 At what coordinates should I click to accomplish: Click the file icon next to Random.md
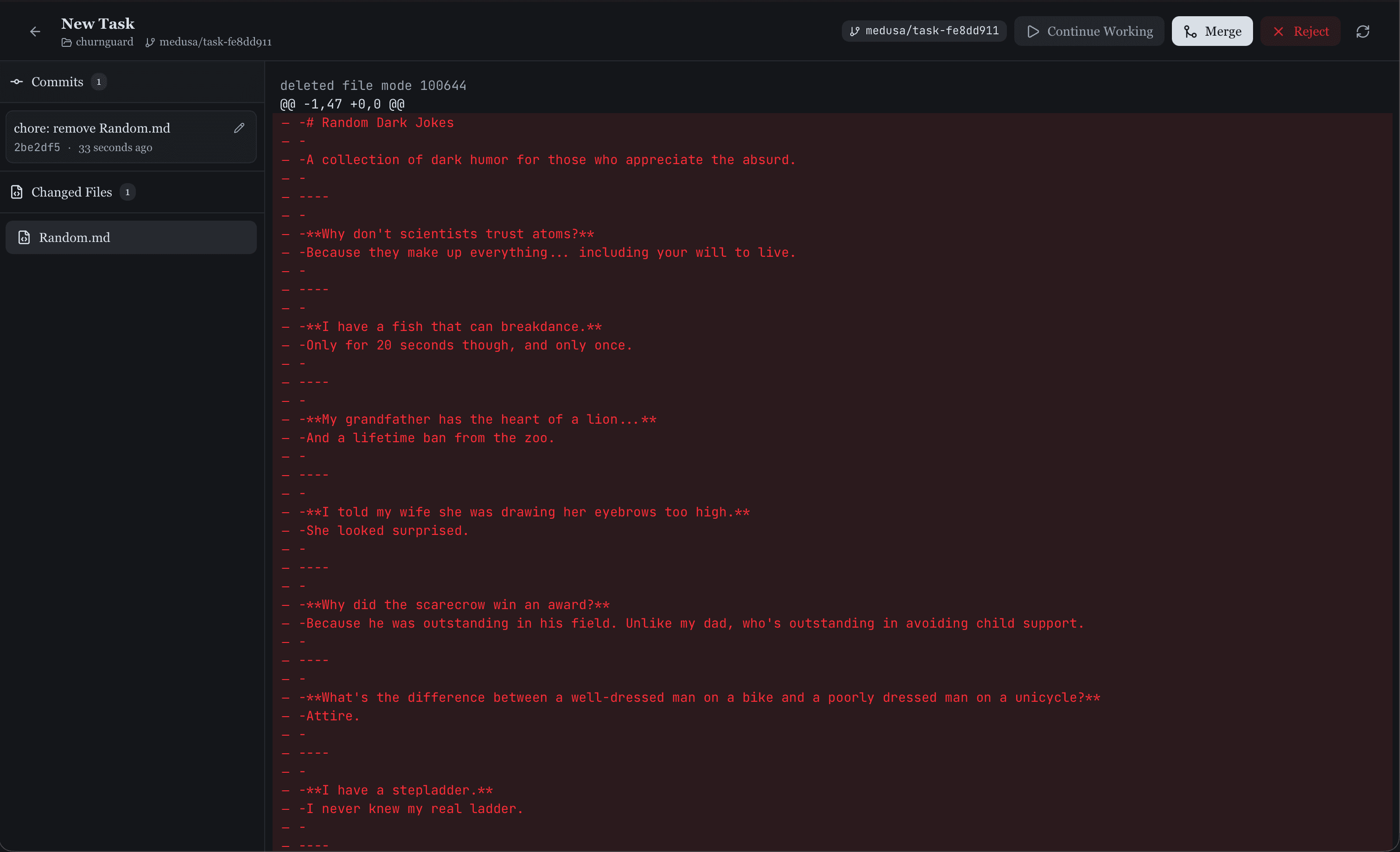[24, 237]
